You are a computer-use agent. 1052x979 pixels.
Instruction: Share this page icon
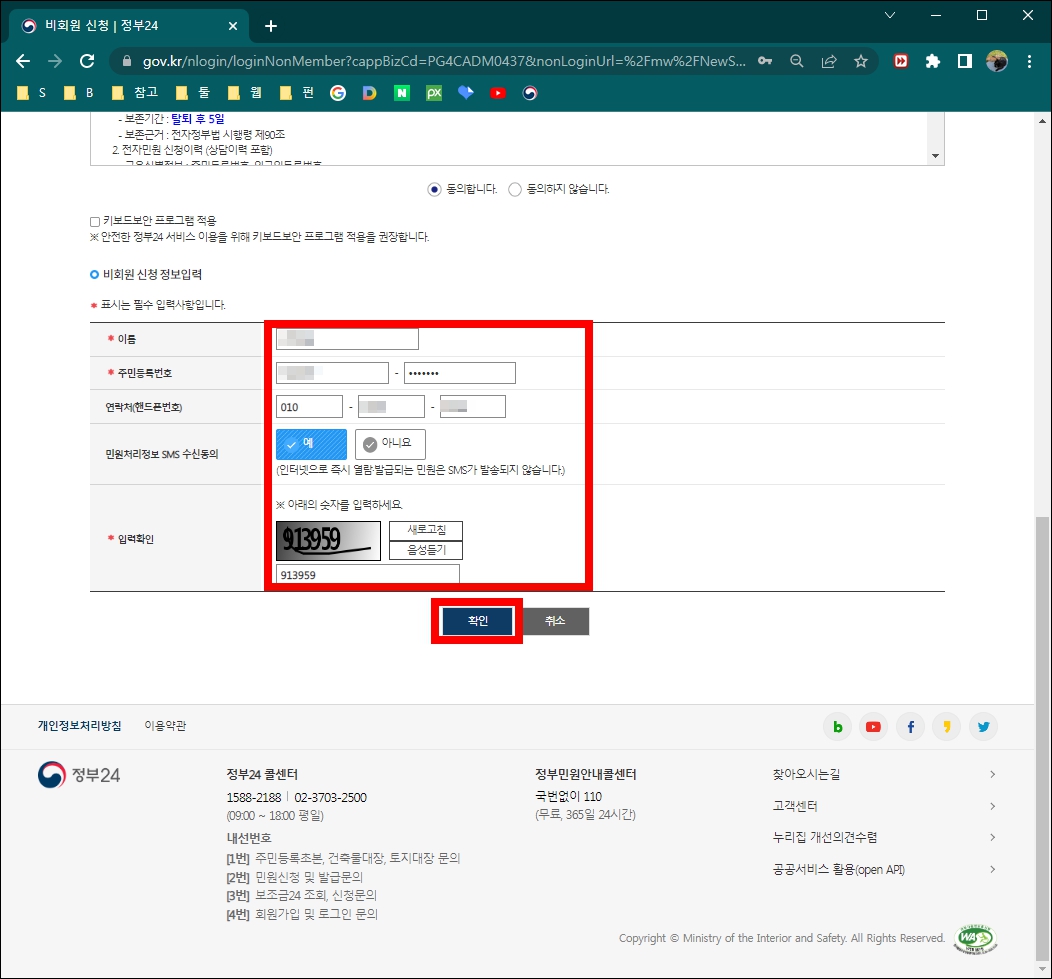point(829,61)
